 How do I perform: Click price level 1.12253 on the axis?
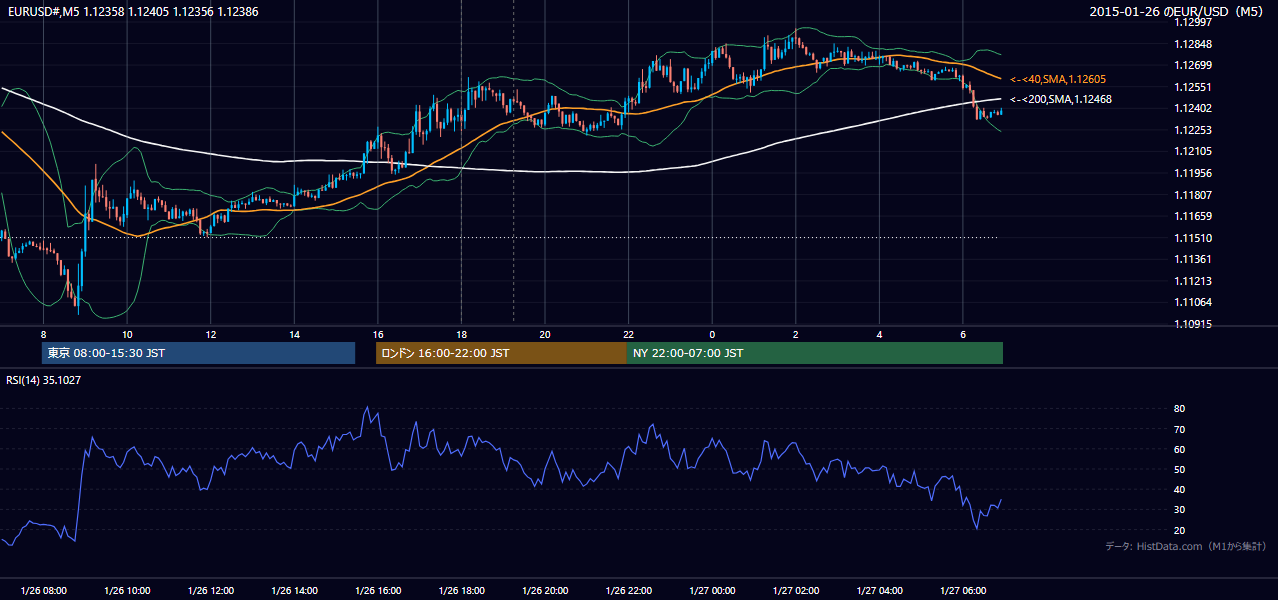click(x=1194, y=130)
